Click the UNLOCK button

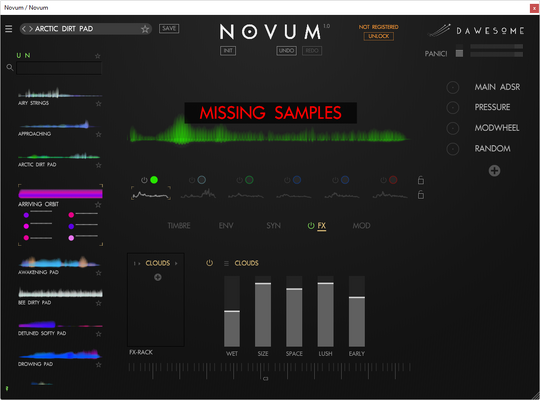[378, 36]
